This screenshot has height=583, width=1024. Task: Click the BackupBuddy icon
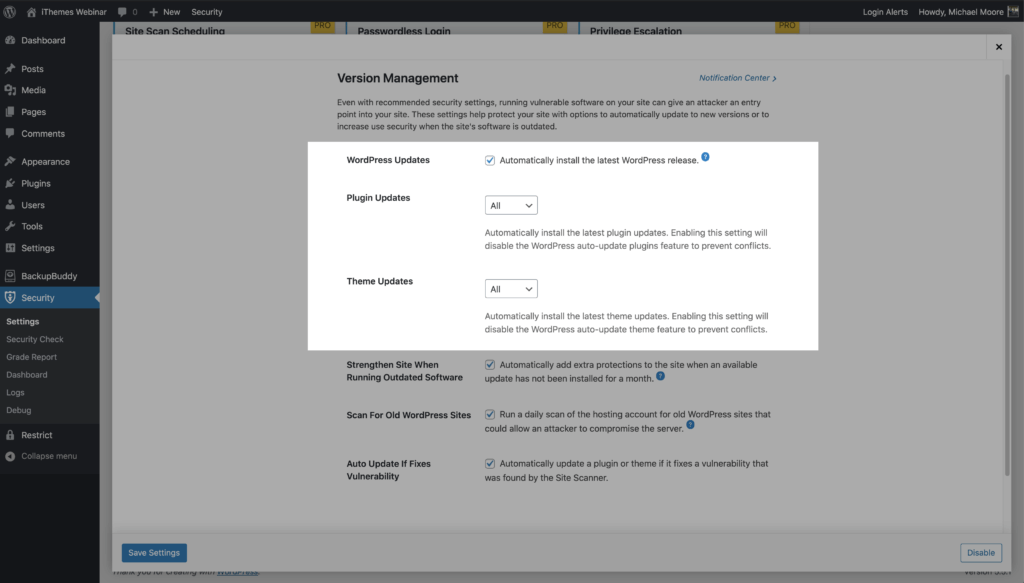[x=10, y=276]
